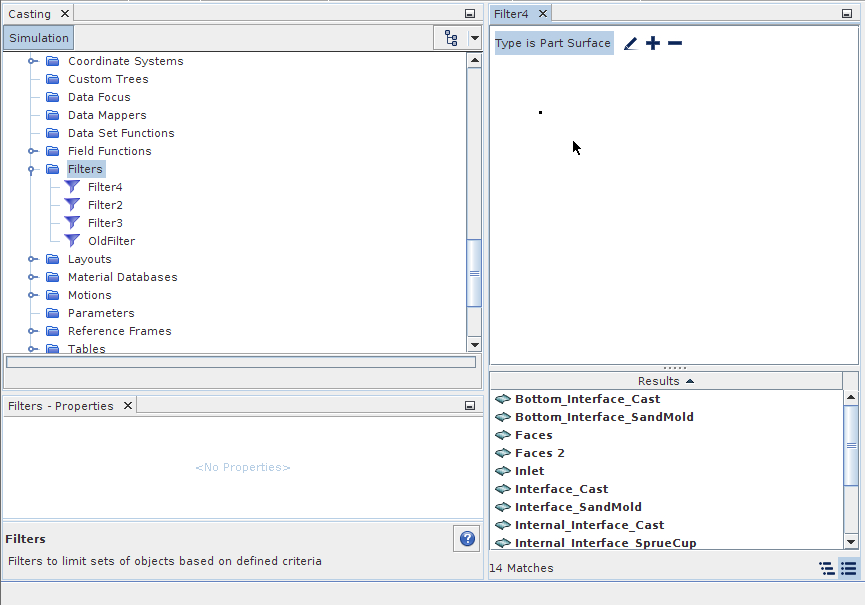Select Bottom_Interface_SandMold result
The height and width of the screenshot is (605, 865).
point(604,417)
